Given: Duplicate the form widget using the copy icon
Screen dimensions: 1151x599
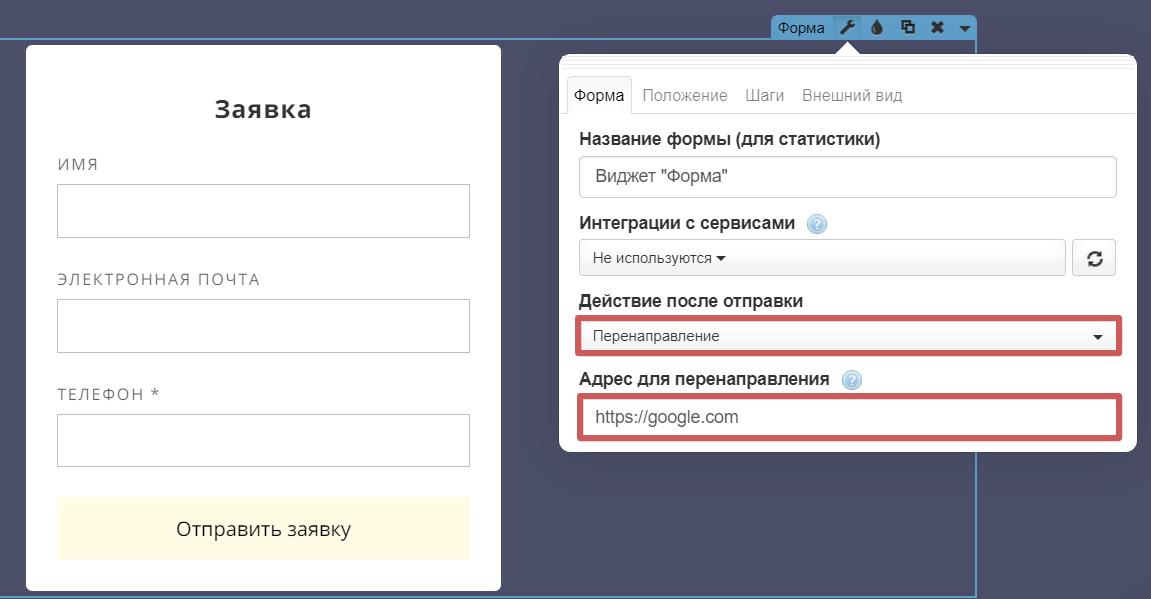Looking at the screenshot, I should pyautogui.click(x=907, y=28).
